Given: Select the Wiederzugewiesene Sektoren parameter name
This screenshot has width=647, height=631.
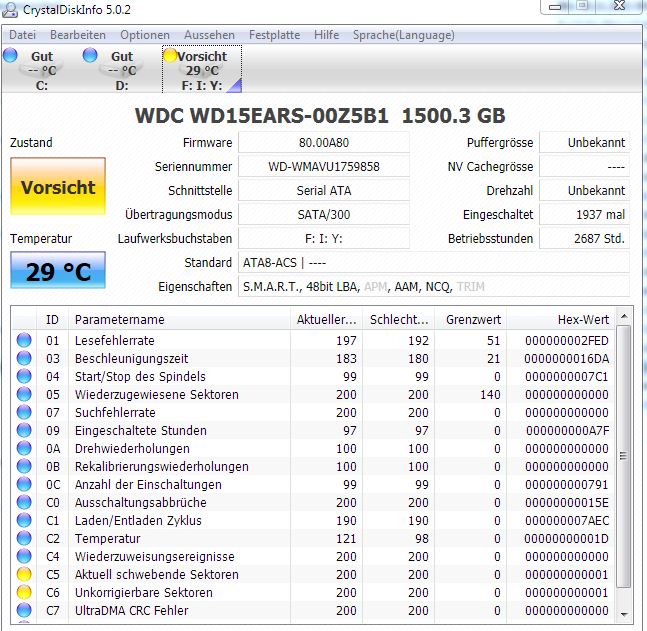Looking at the screenshot, I should click(157, 395).
